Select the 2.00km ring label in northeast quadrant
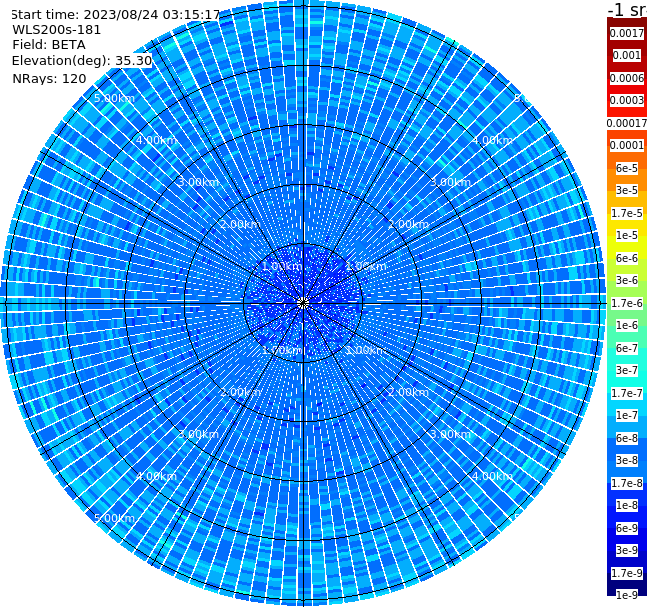Image resolution: width=647 pixels, height=607 pixels. pyautogui.click(x=408, y=224)
